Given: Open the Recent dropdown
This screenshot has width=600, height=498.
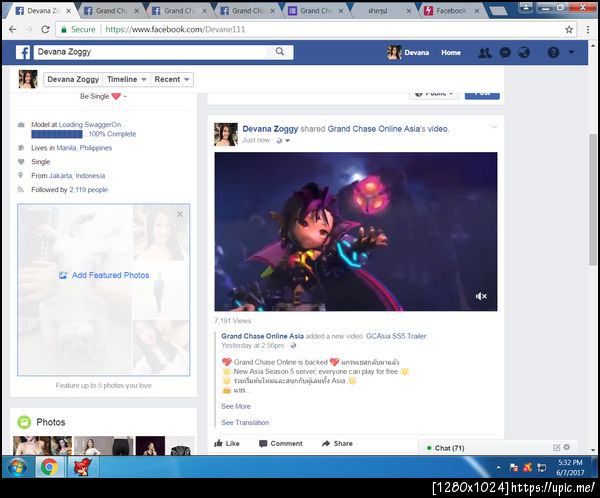Looking at the screenshot, I should pos(171,79).
